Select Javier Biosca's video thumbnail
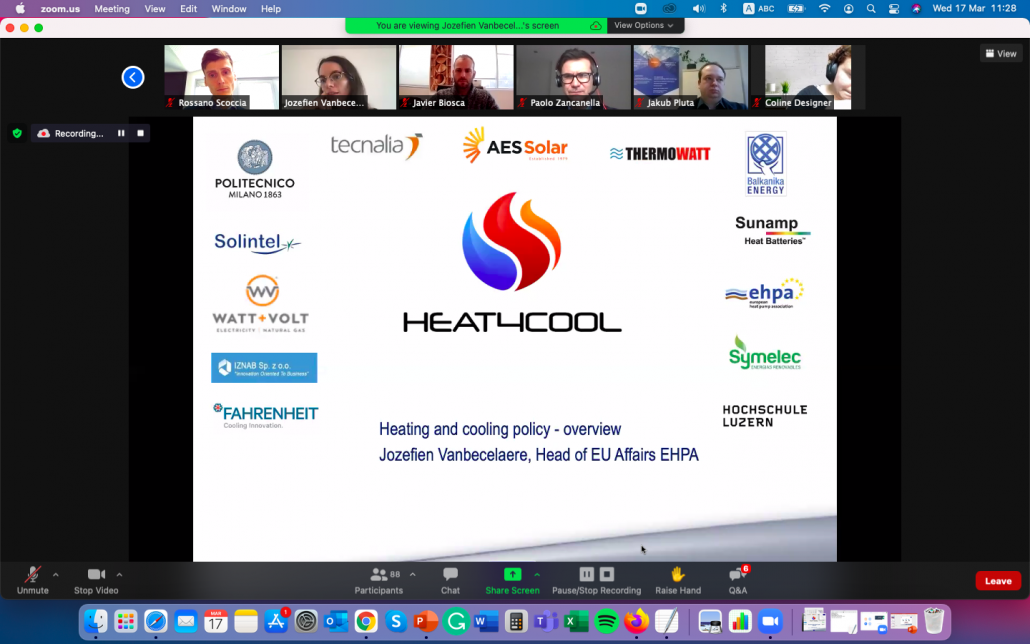This screenshot has height=644, width=1030. pyautogui.click(x=456, y=77)
